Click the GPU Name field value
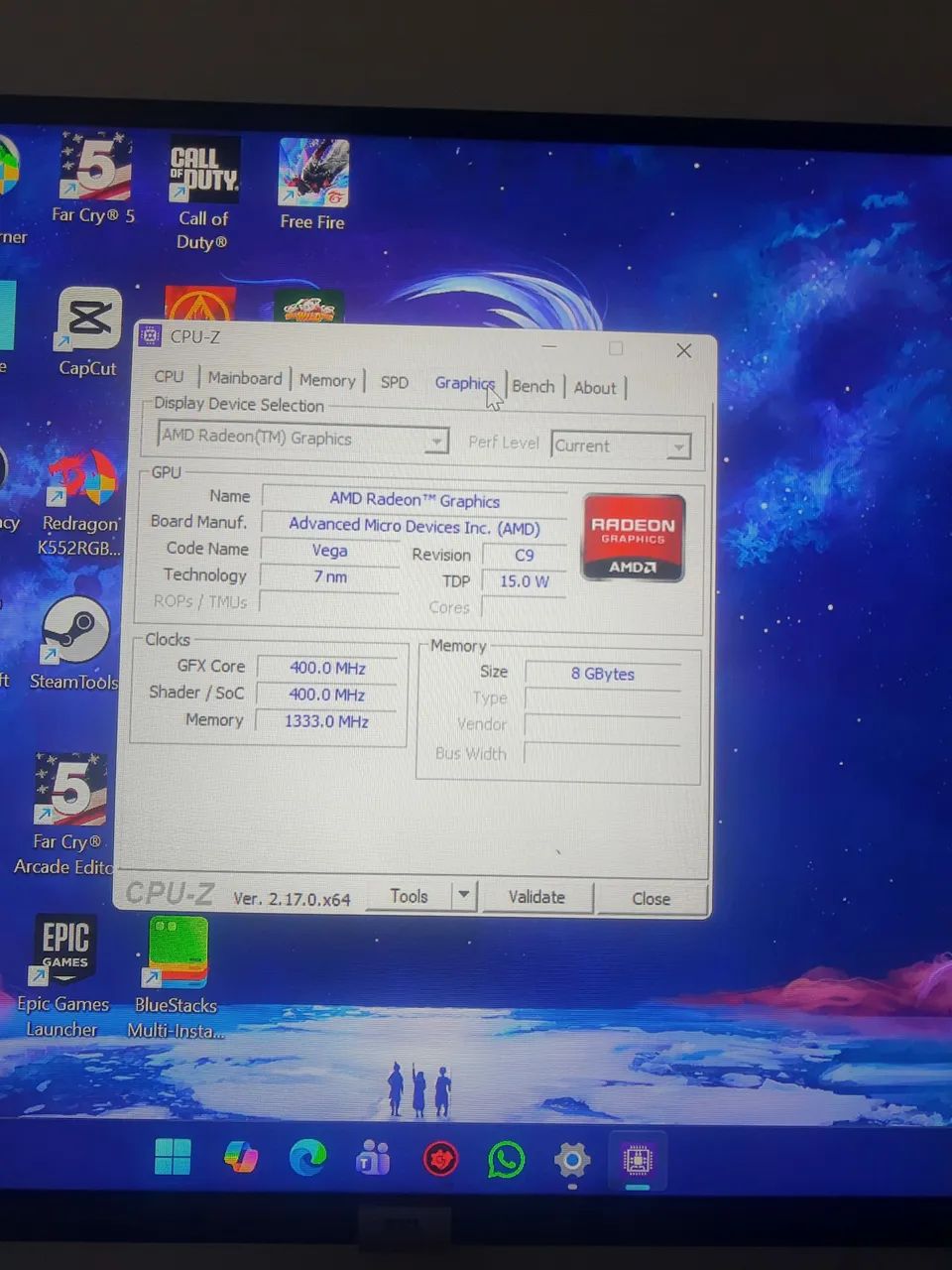952x1270 pixels. tap(415, 500)
